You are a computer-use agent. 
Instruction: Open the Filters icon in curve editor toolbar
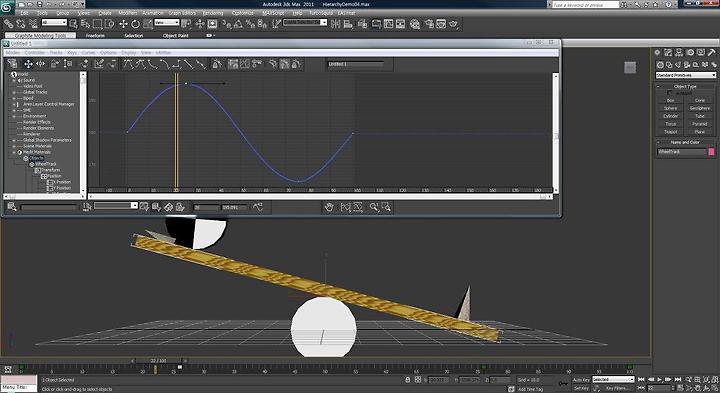[x=12, y=64]
